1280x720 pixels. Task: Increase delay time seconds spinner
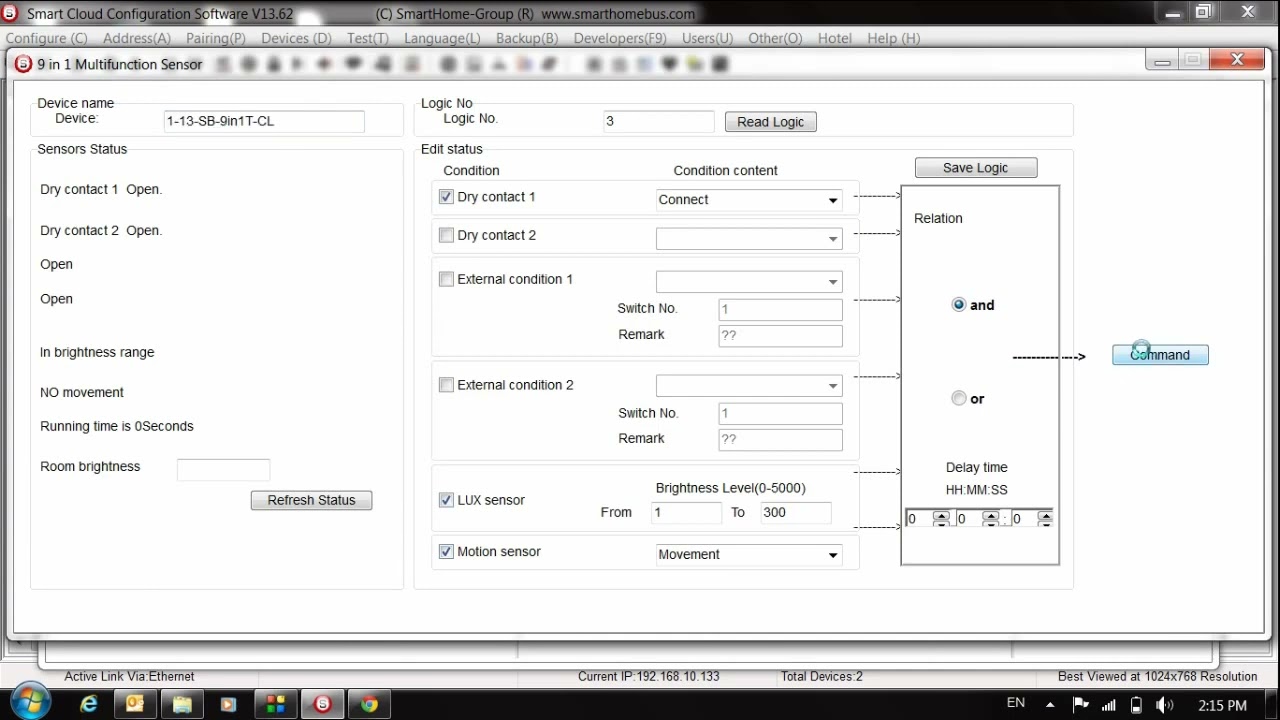(x=1045, y=515)
